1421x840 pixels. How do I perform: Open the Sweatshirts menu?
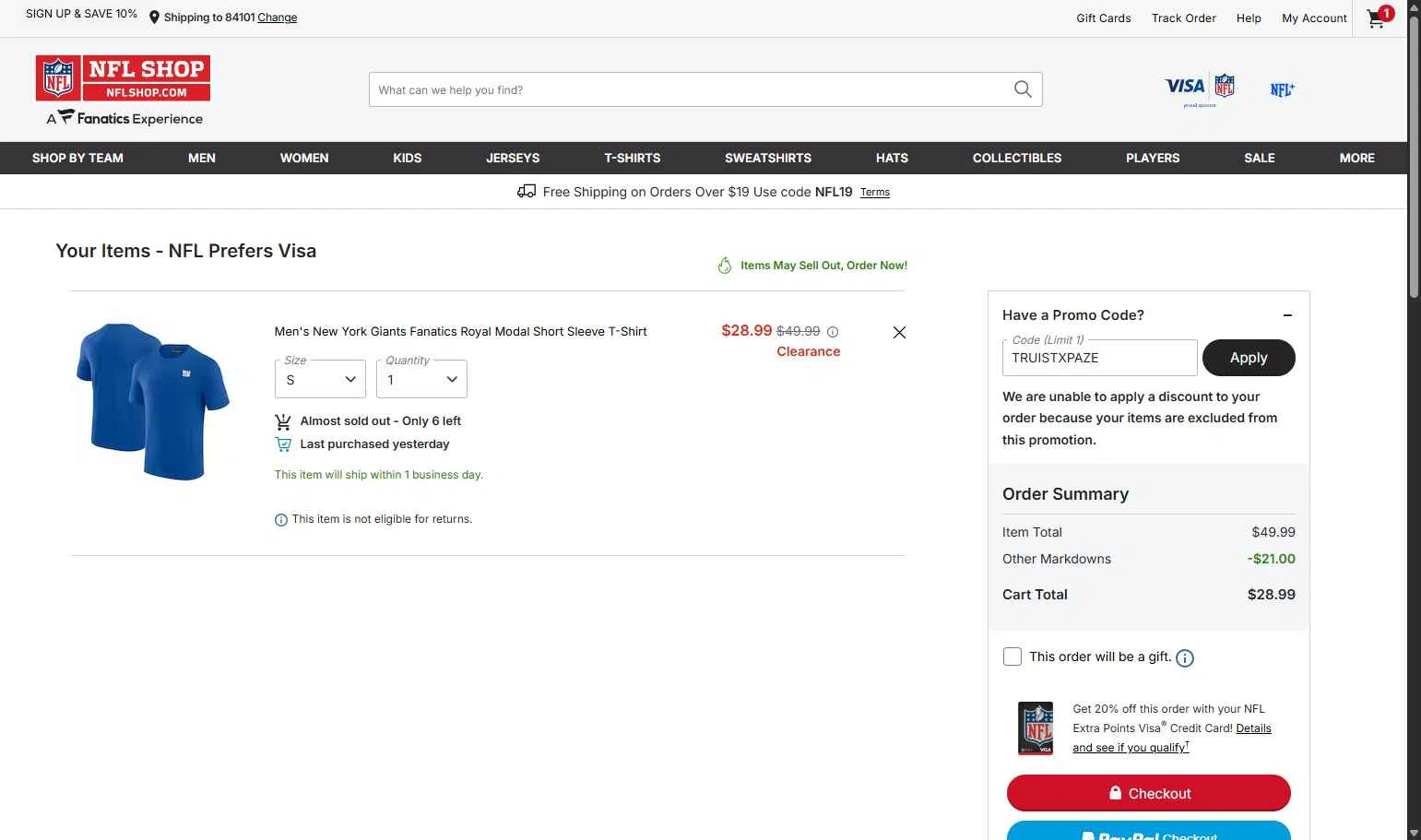[x=768, y=158]
